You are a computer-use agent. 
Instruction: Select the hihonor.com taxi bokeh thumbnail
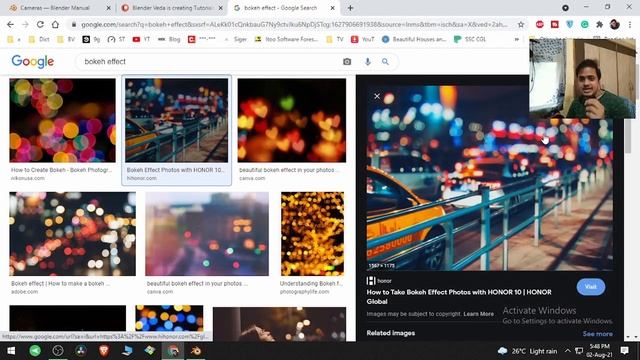[x=176, y=120]
